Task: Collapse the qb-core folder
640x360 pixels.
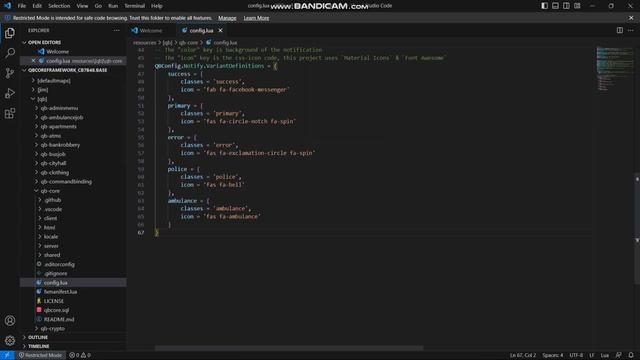Action: 50,191
